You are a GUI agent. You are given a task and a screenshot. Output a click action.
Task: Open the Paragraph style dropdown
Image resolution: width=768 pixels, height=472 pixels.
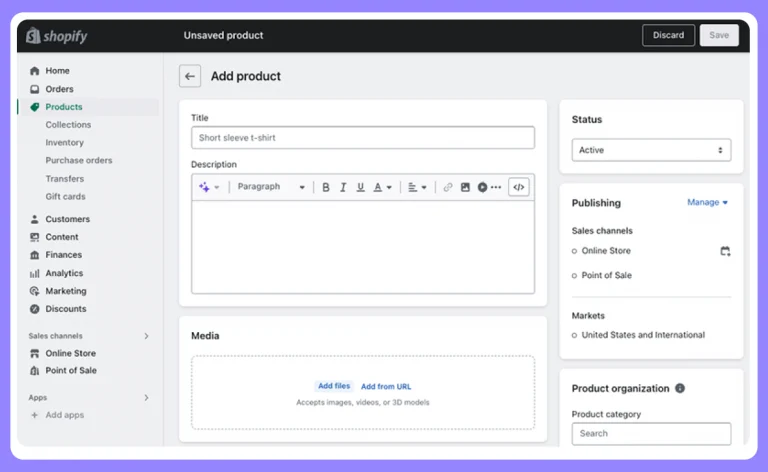tap(271, 187)
